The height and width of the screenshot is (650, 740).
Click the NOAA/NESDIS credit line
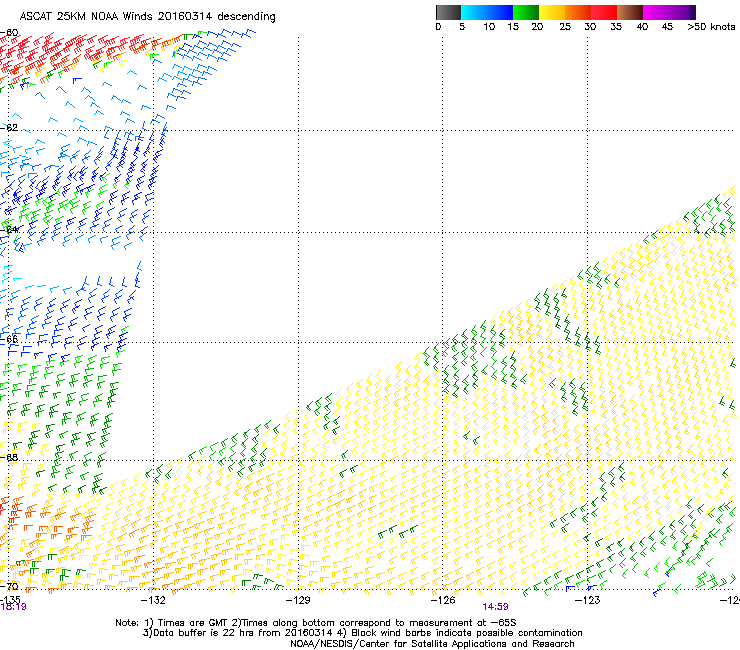pos(432,644)
